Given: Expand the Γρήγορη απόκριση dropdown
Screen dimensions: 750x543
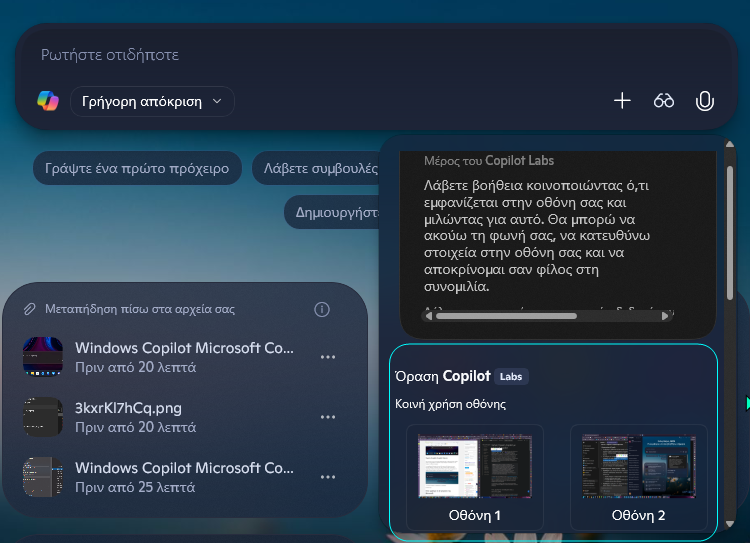Looking at the screenshot, I should pos(152,101).
